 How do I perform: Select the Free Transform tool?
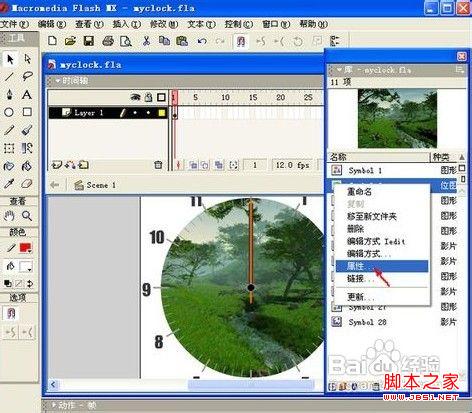(9, 148)
